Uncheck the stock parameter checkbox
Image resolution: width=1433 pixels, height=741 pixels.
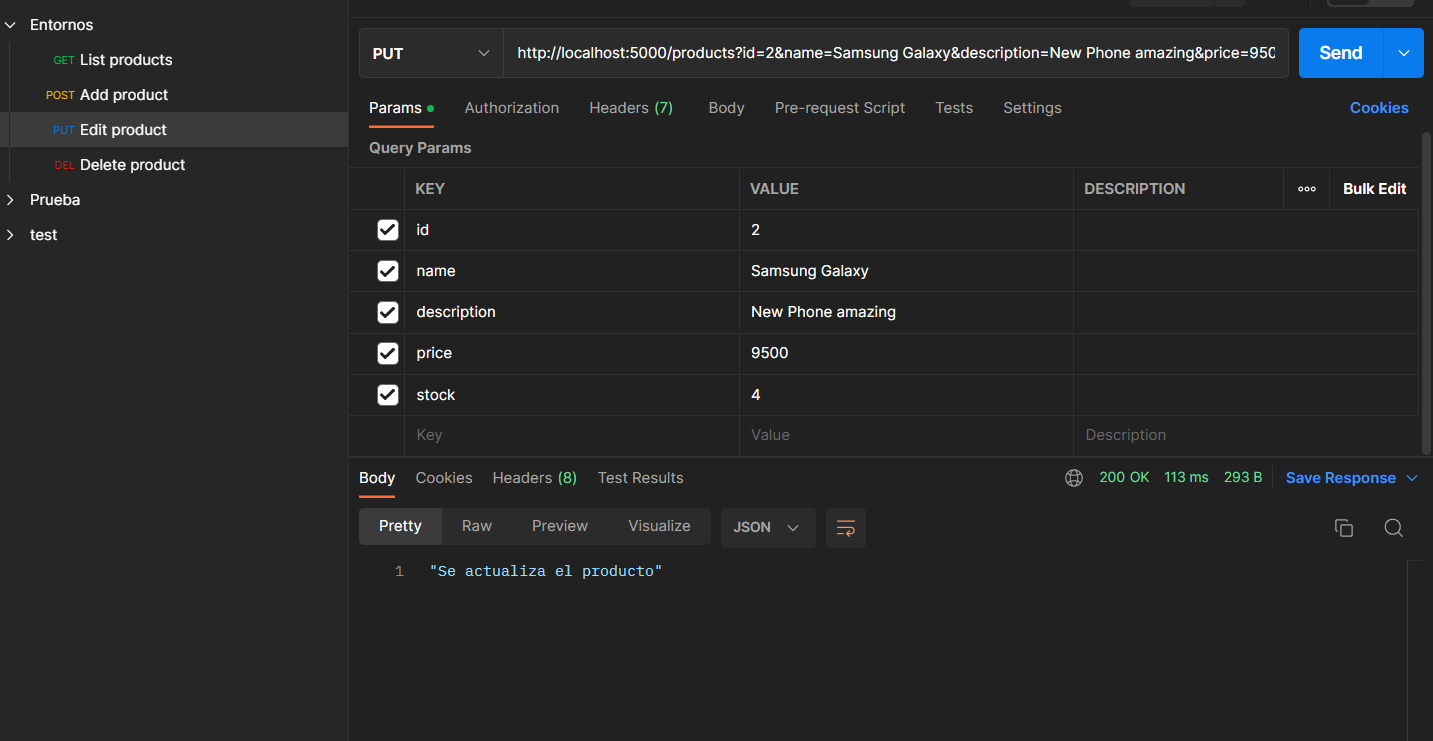(x=388, y=395)
